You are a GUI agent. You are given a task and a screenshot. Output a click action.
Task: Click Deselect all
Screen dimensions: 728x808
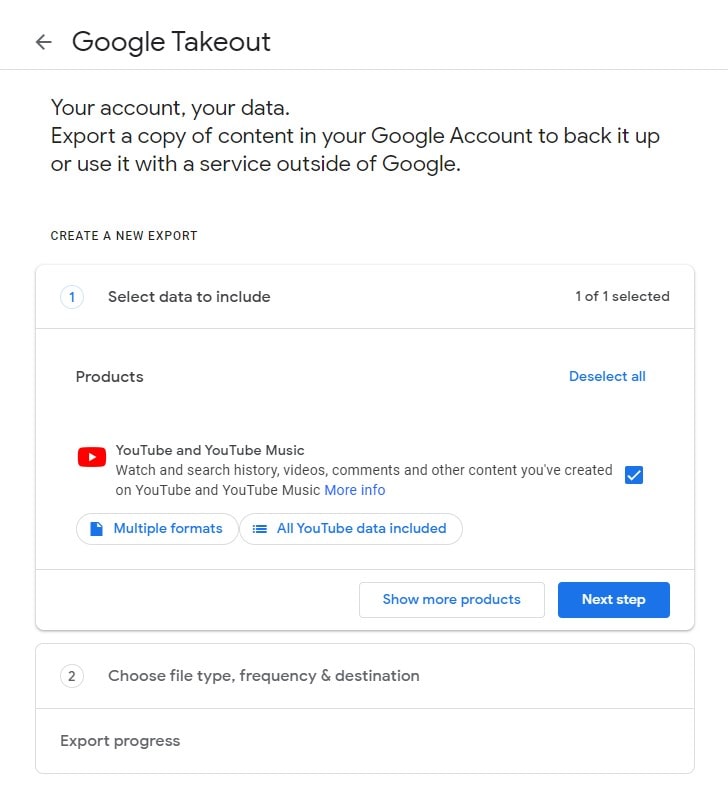click(607, 376)
